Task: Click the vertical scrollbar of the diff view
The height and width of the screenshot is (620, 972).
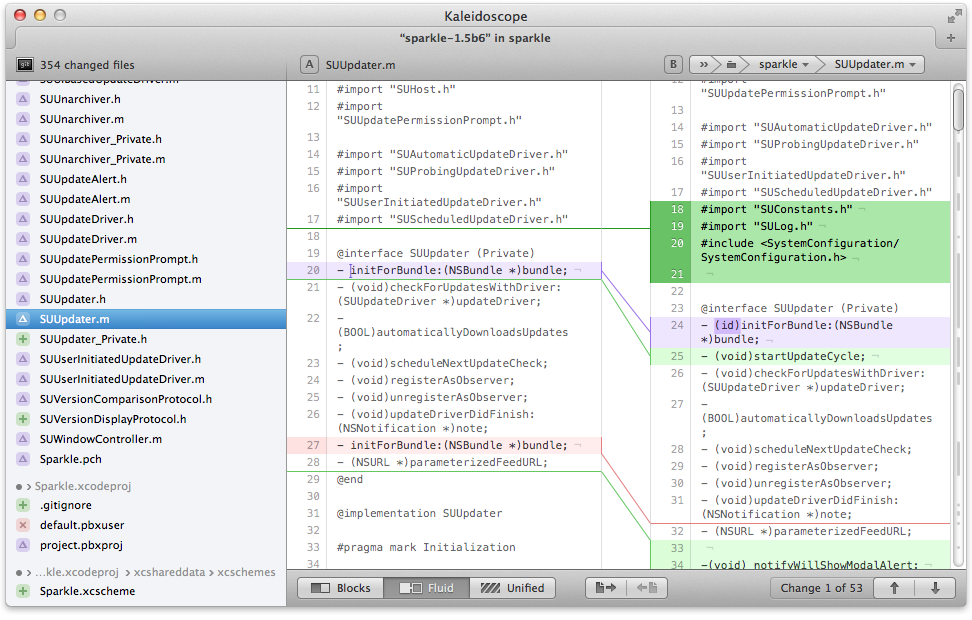Action: pos(958,110)
